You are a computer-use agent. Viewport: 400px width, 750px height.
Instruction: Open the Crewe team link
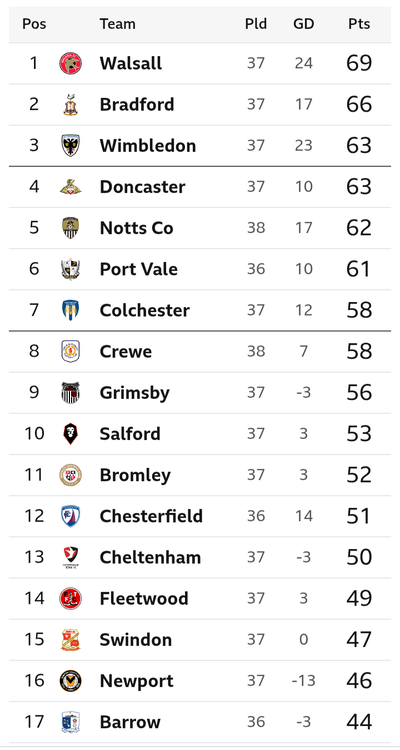(126, 352)
